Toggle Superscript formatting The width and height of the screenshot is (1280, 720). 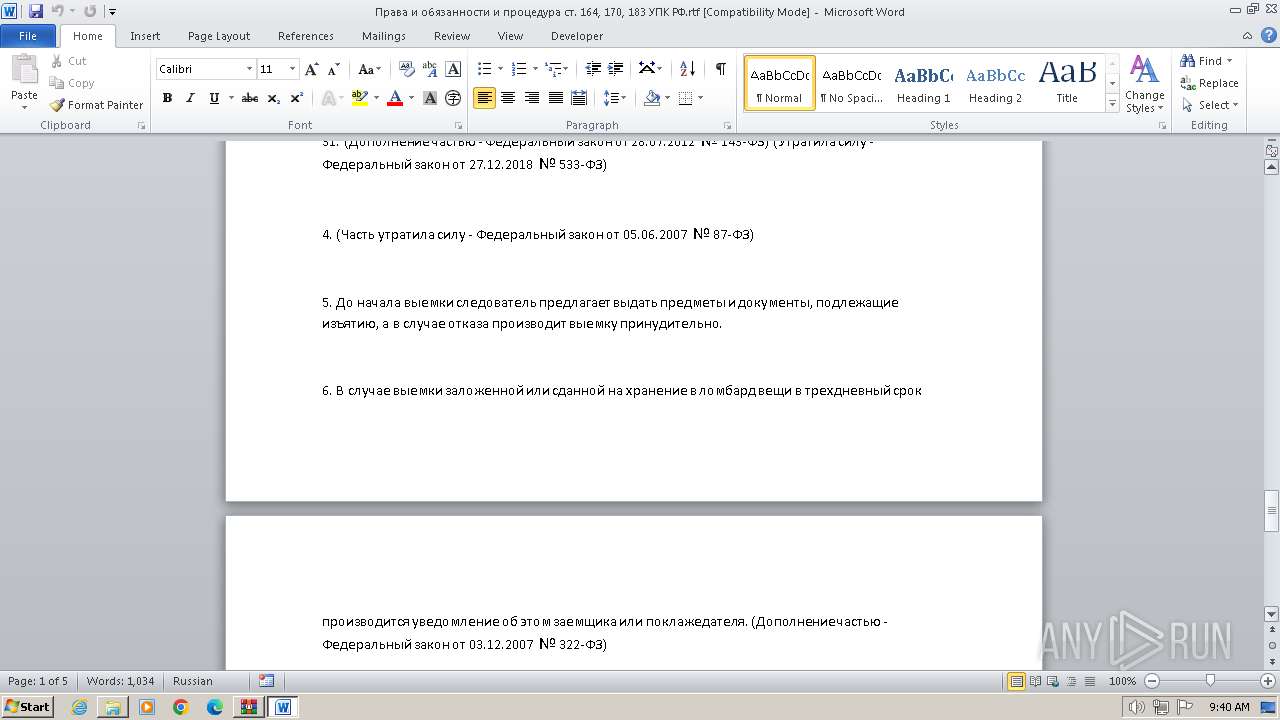click(x=297, y=98)
